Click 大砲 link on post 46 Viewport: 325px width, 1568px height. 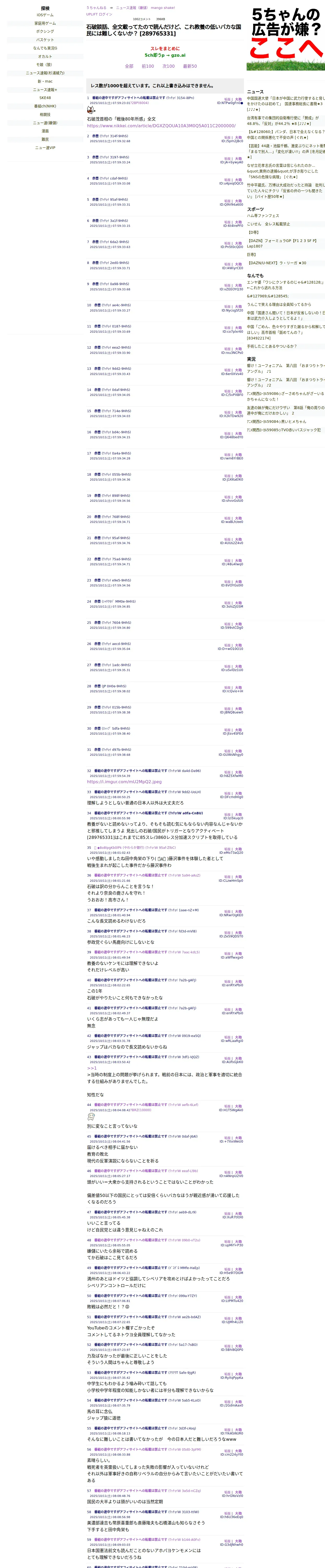click(239, 1172)
